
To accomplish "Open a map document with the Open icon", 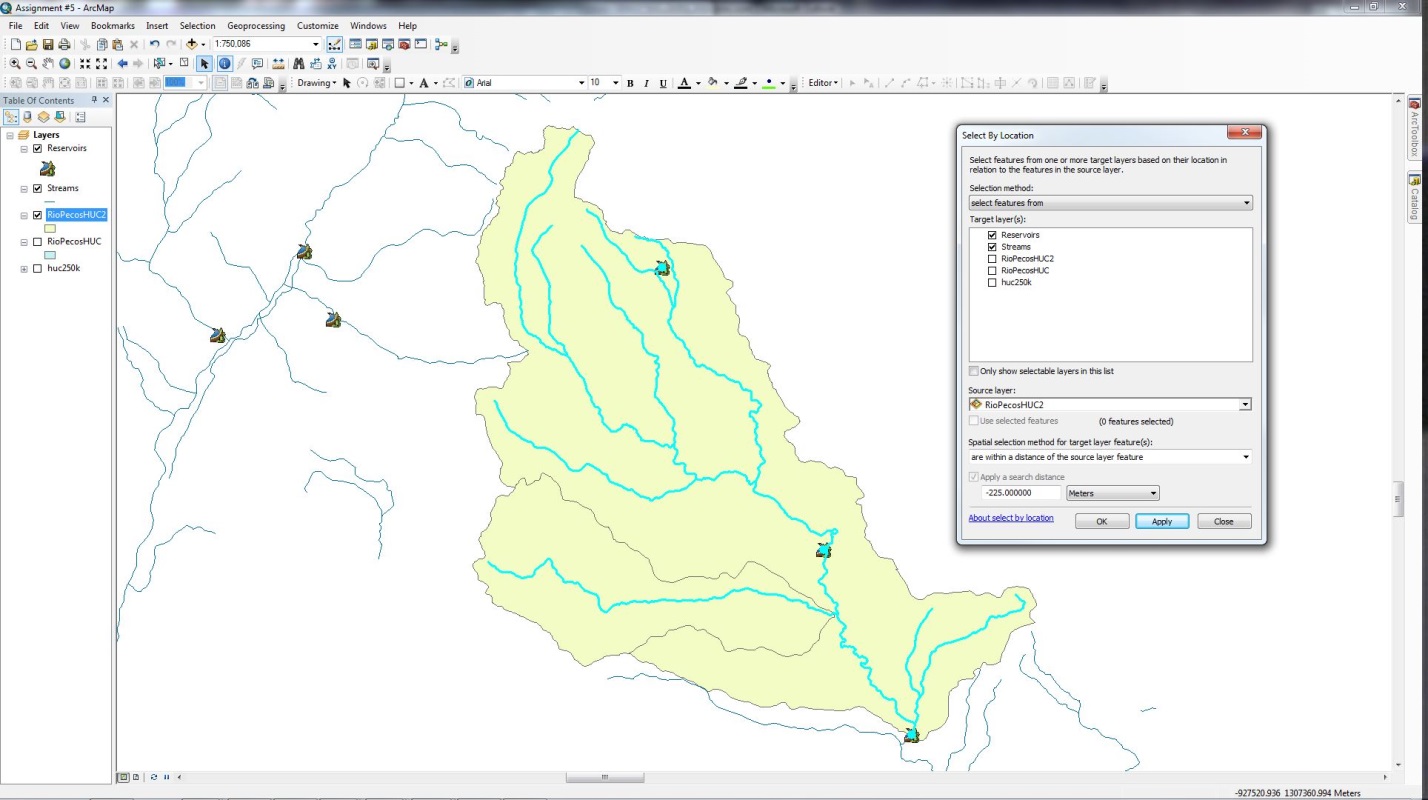I will 32,44.
